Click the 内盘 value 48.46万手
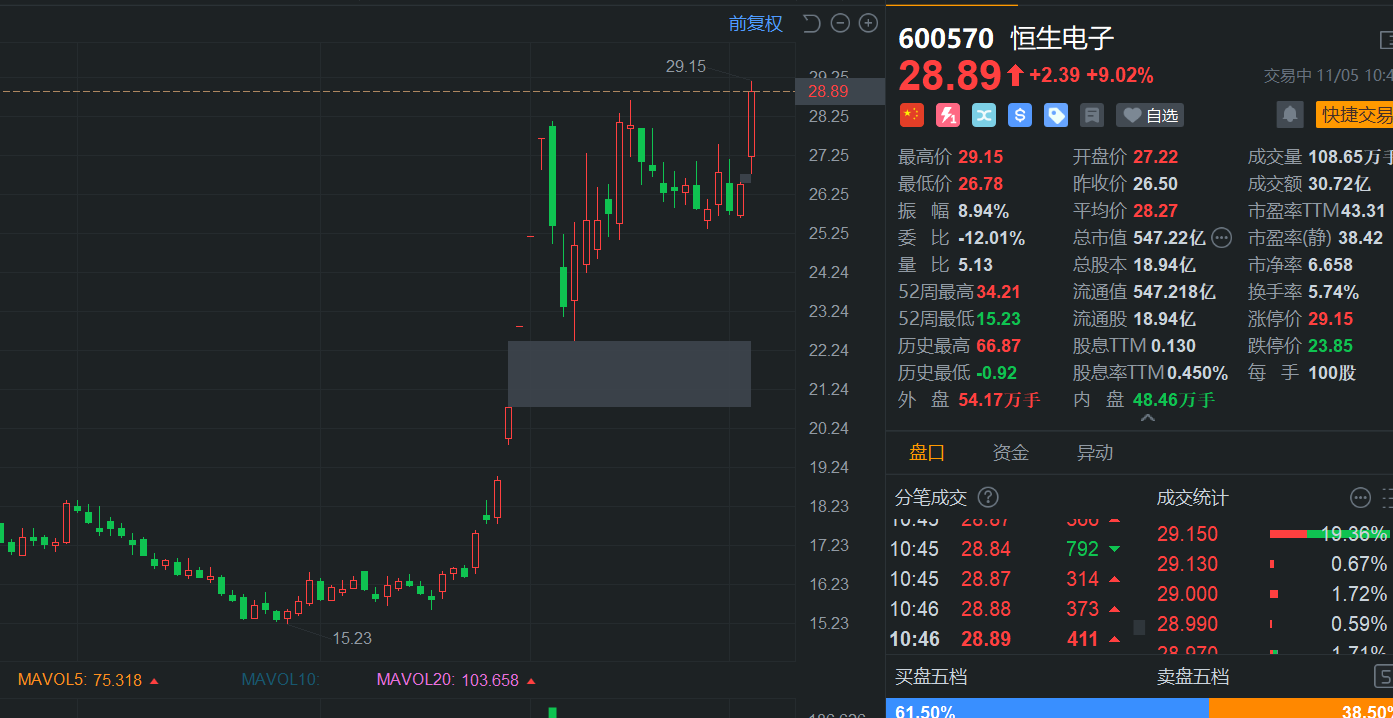The height and width of the screenshot is (718, 1393). [1174, 400]
